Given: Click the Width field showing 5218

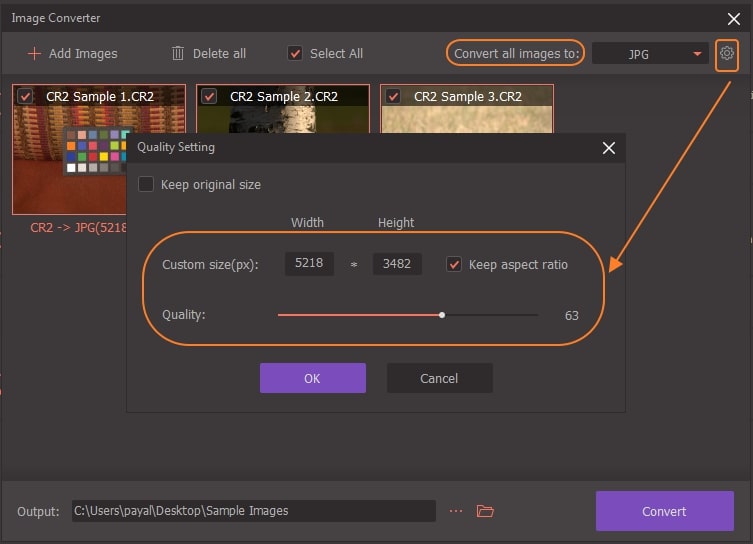Looking at the screenshot, I should [x=309, y=265].
